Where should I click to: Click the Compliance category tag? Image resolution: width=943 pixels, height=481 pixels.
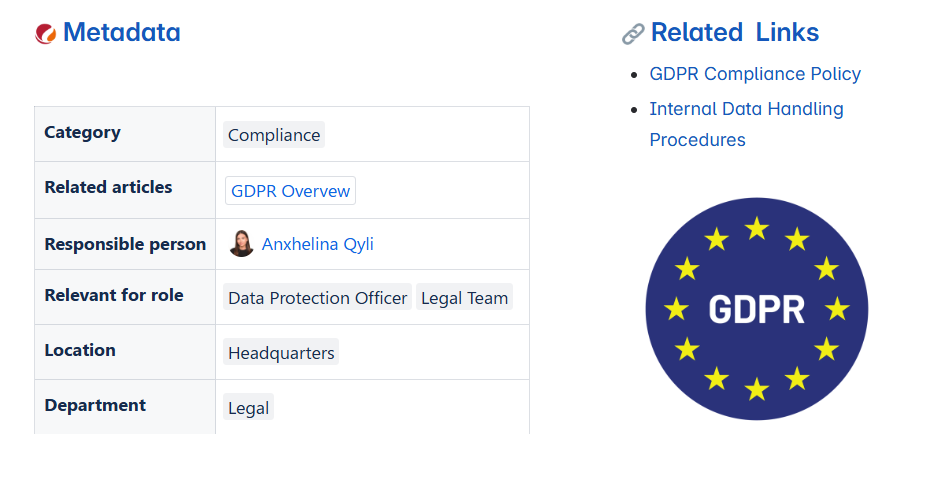(274, 135)
